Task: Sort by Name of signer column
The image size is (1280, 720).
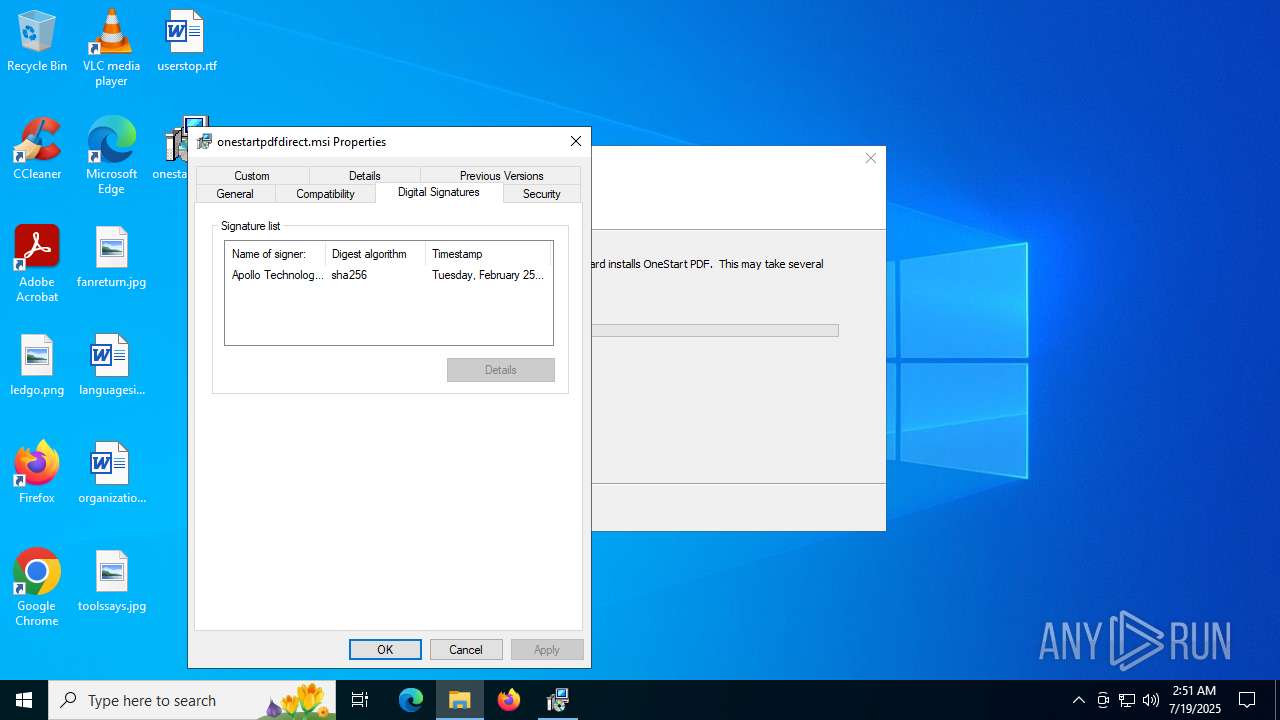Action: click(275, 254)
